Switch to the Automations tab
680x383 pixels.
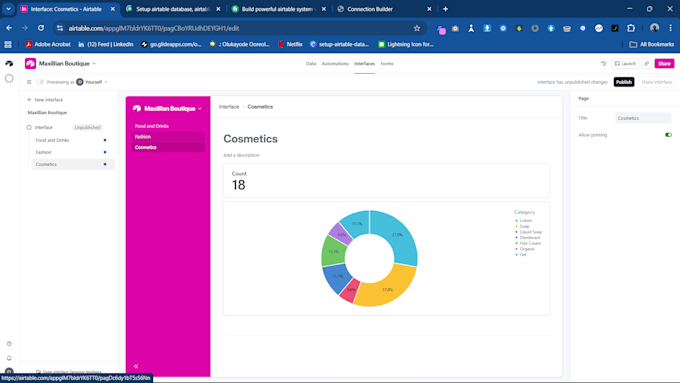(x=335, y=64)
